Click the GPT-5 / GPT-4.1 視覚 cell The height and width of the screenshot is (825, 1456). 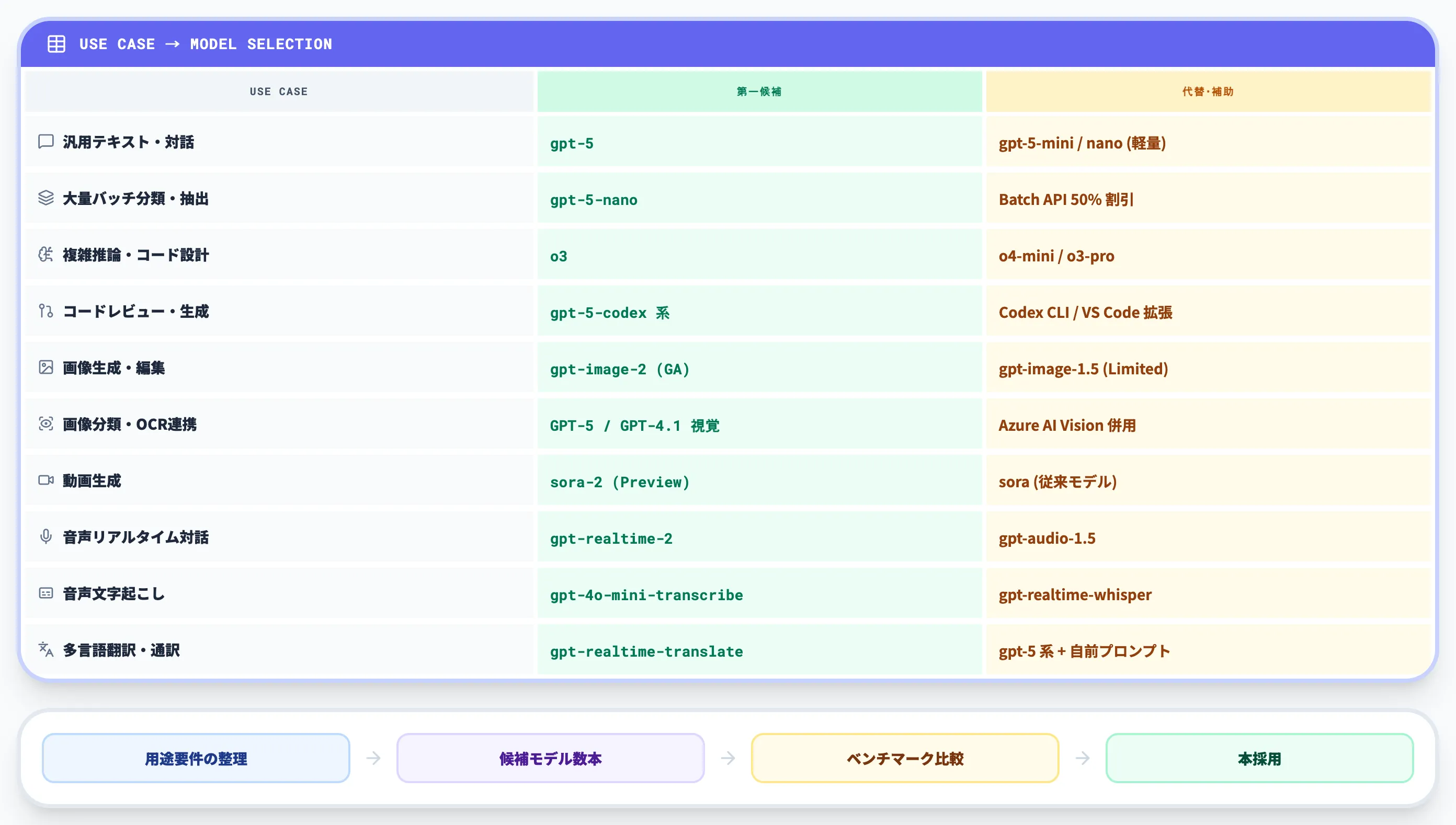pyautogui.click(x=759, y=424)
